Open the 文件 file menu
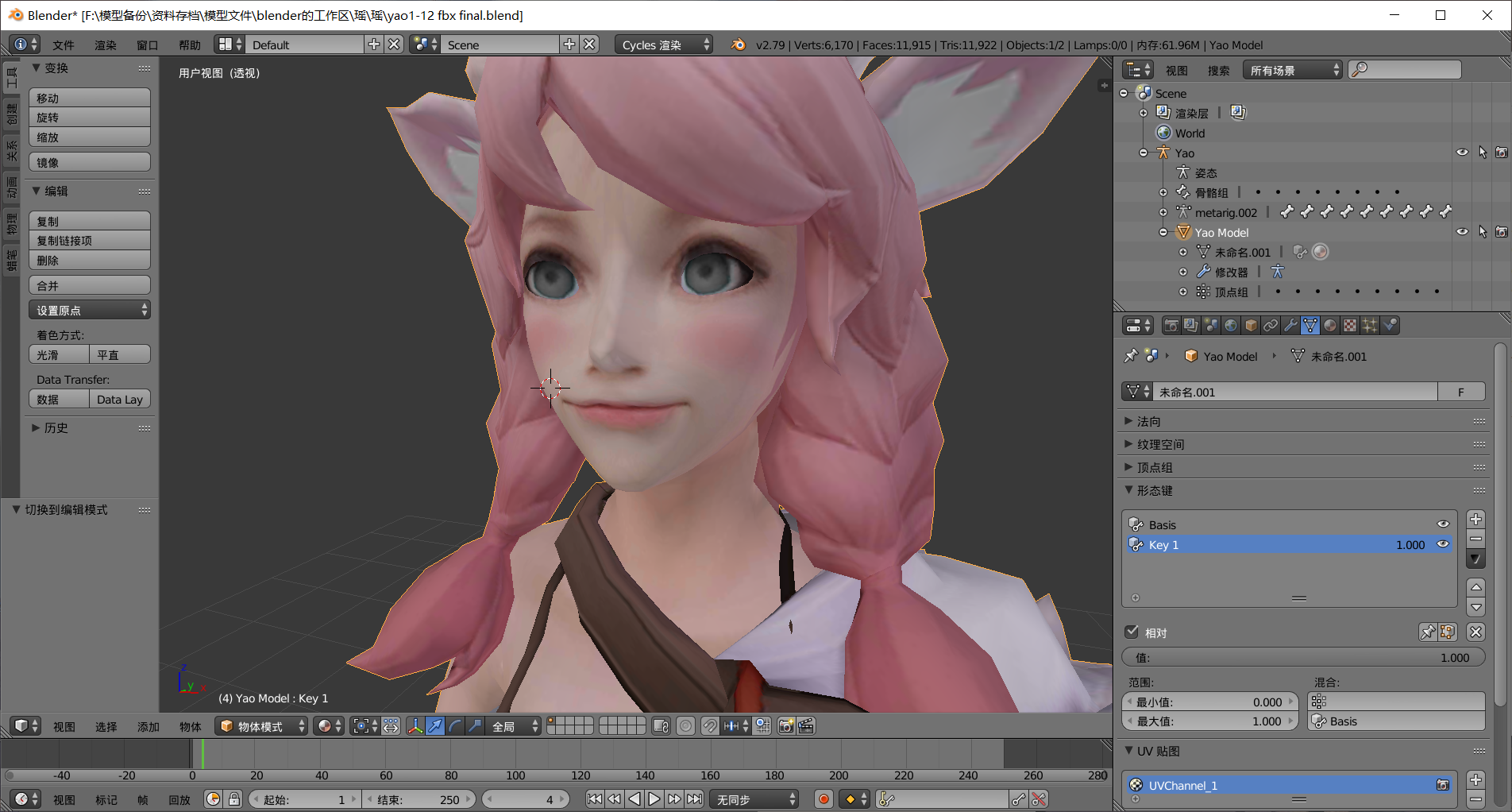This screenshot has height=812, width=1512. coord(64,44)
